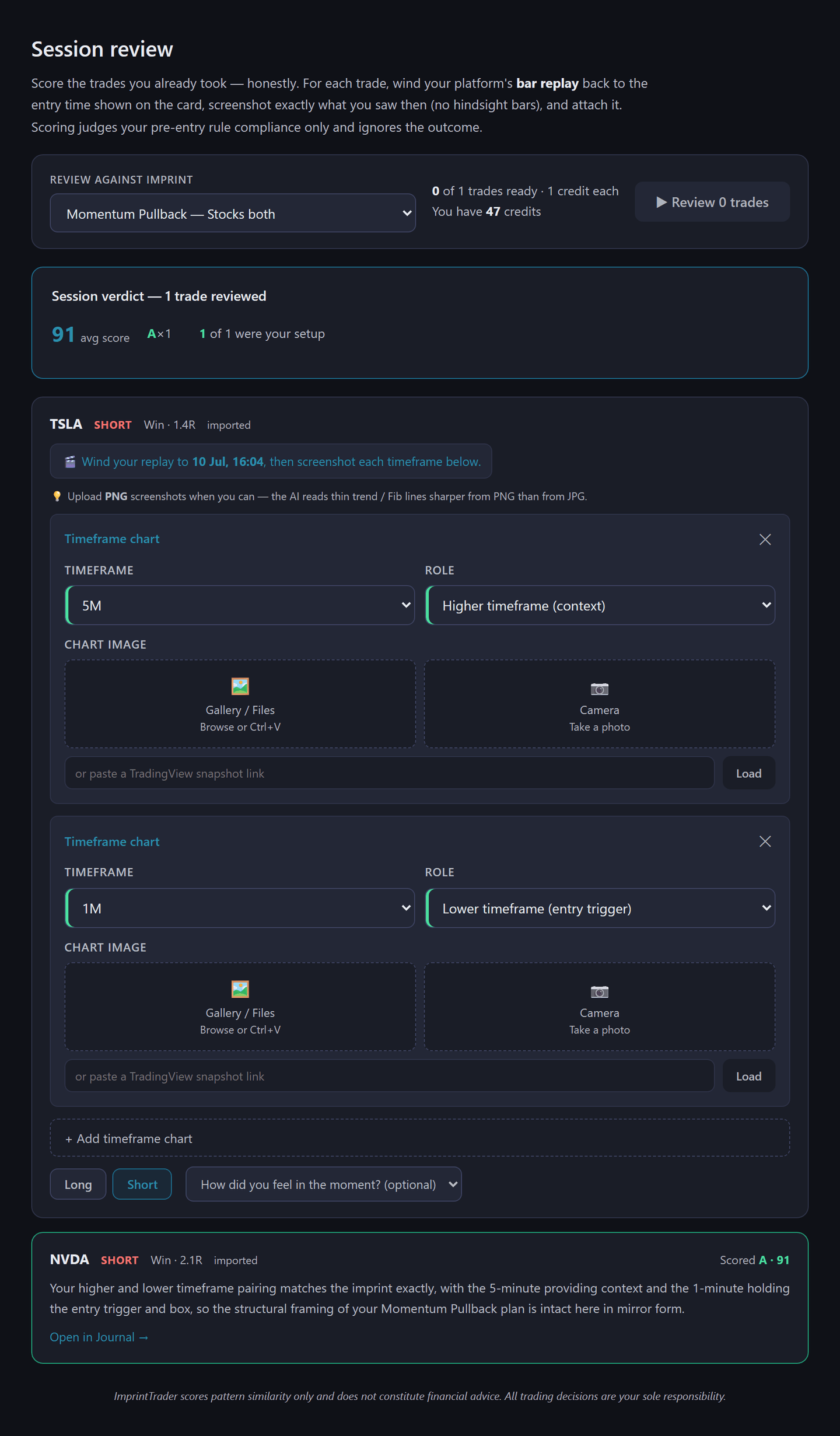Click snapshot link field in 5M chart

[x=389, y=773]
